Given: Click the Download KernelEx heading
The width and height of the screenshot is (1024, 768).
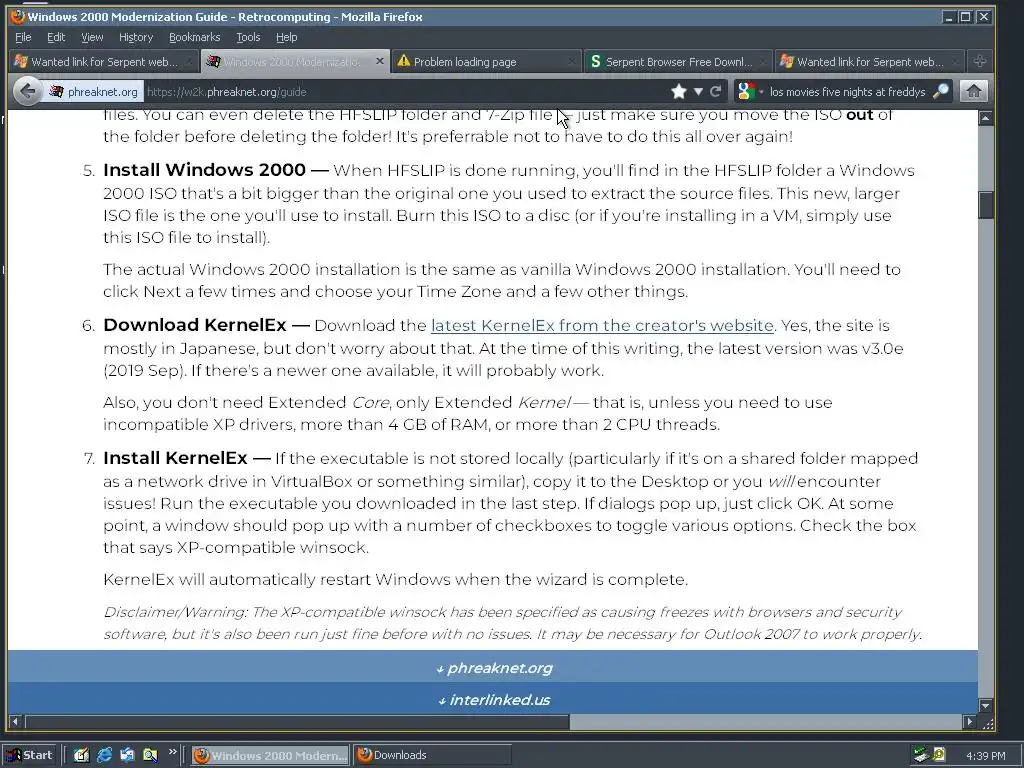Looking at the screenshot, I should 195,325.
